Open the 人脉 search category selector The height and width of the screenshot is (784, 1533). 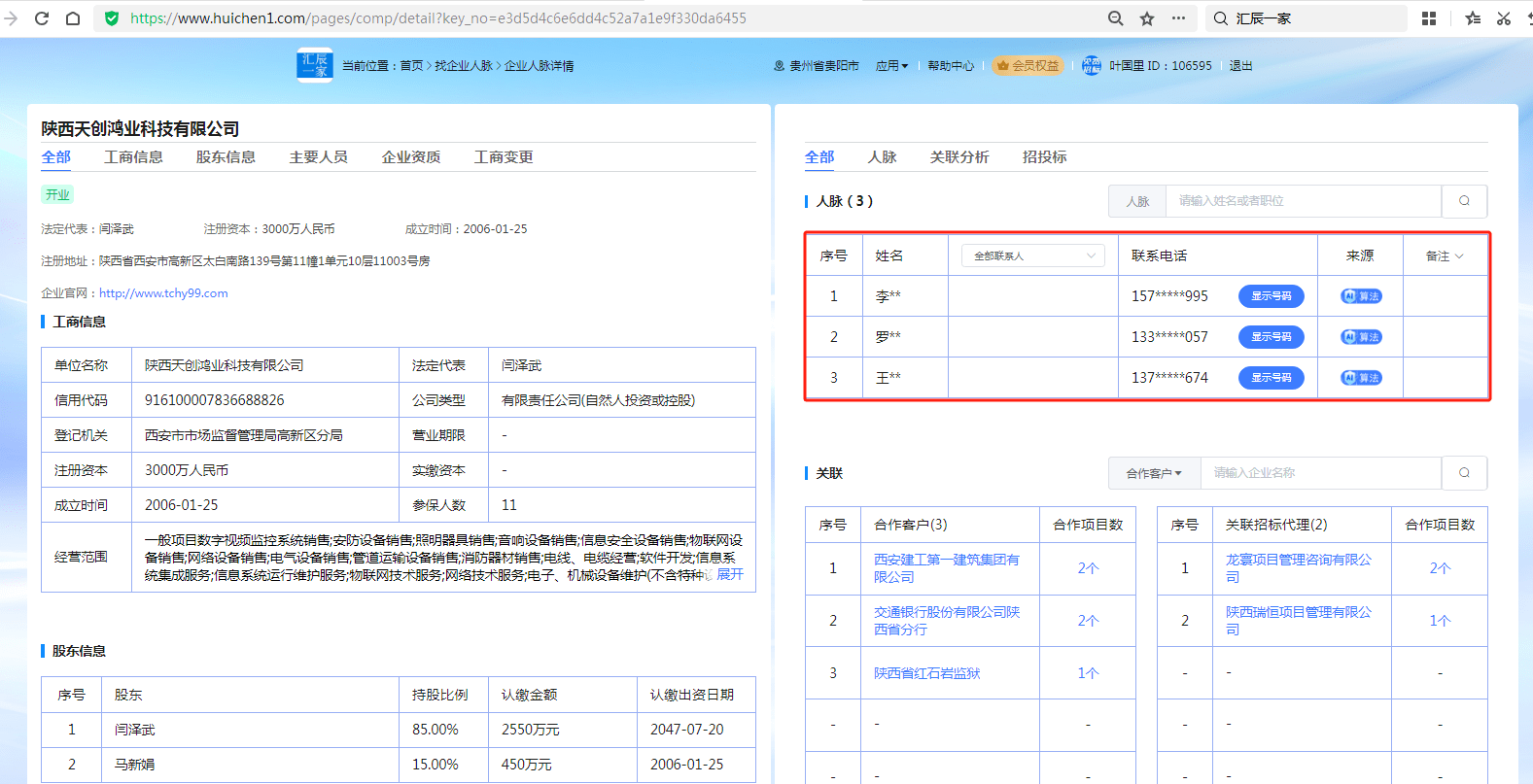coord(1137,201)
